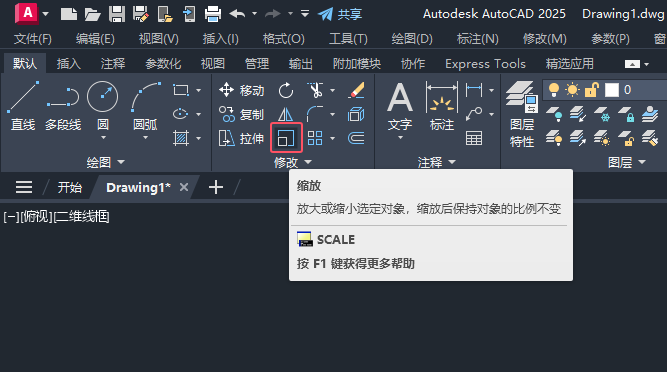Click the Ellipse draw icon
Image resolution: width=667 pixels, height=372 pixels.
pyautogui.click(x=181, y=114)
